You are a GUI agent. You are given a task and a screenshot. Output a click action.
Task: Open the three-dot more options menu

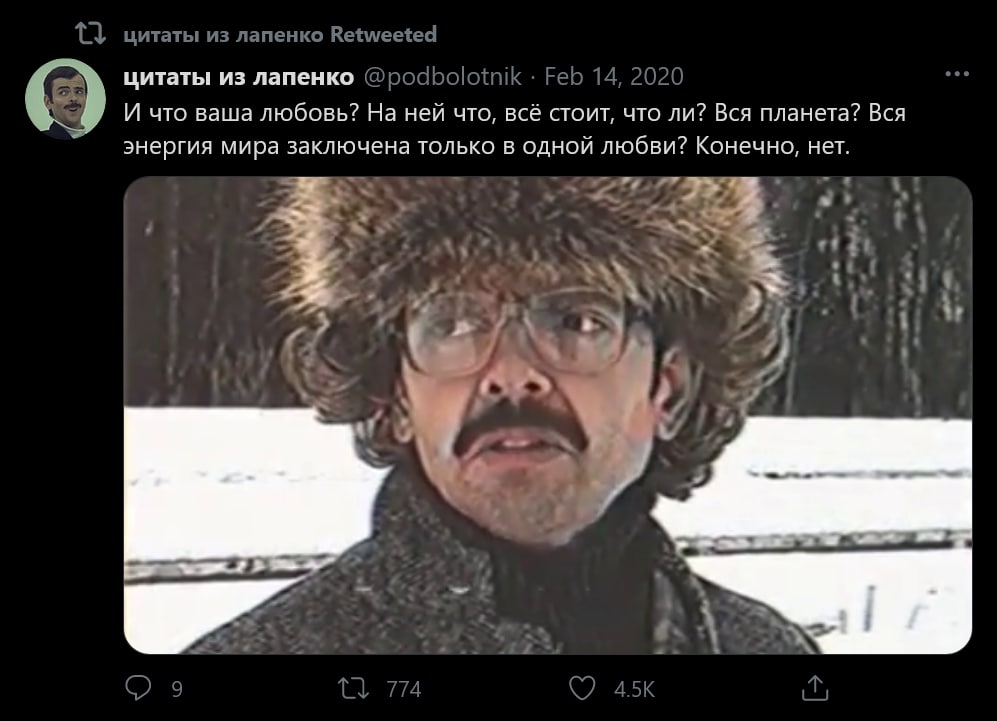pyautogui.click(x=957, y=74)
